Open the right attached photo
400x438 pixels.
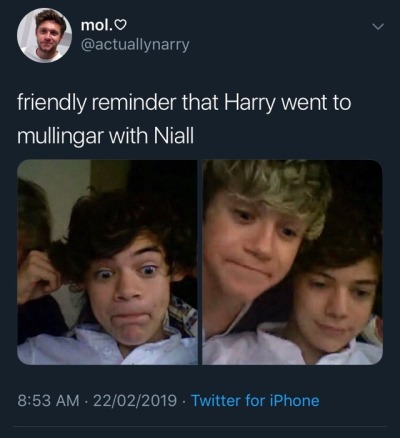pyautogui.click(x=292, y=262)
